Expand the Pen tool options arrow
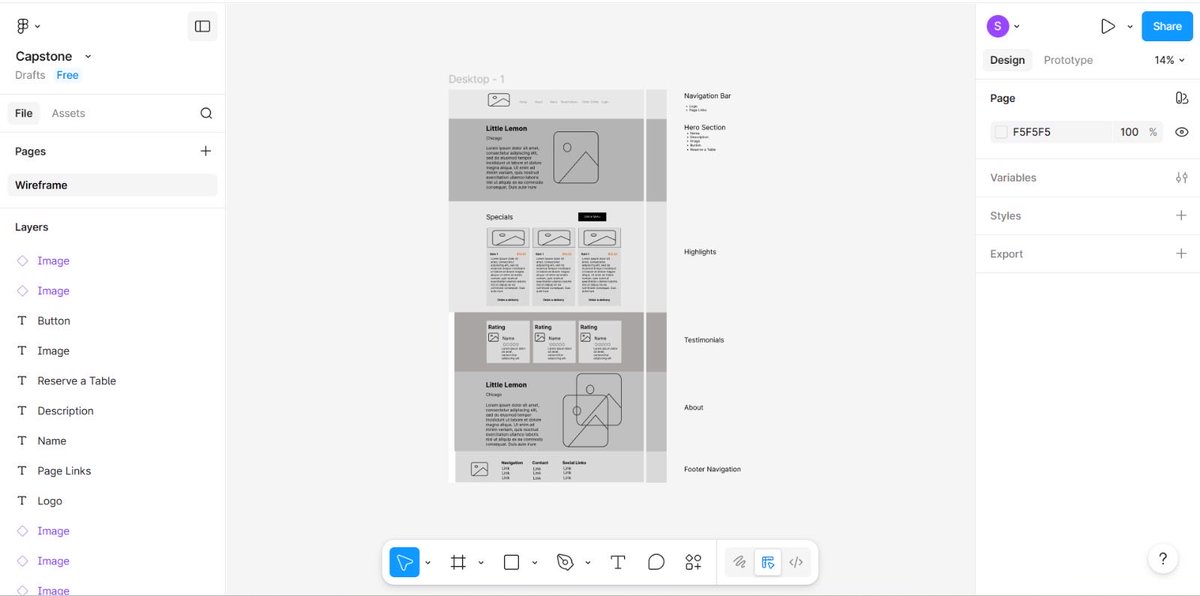 click(x=587, y=563)
